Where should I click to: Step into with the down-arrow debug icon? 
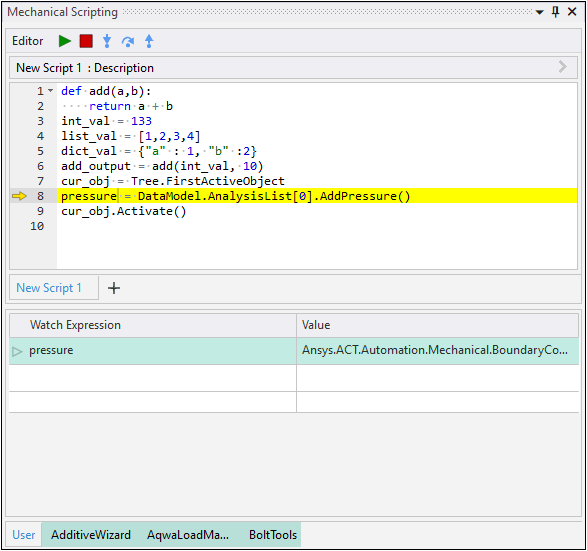click(x=107, y=41)
